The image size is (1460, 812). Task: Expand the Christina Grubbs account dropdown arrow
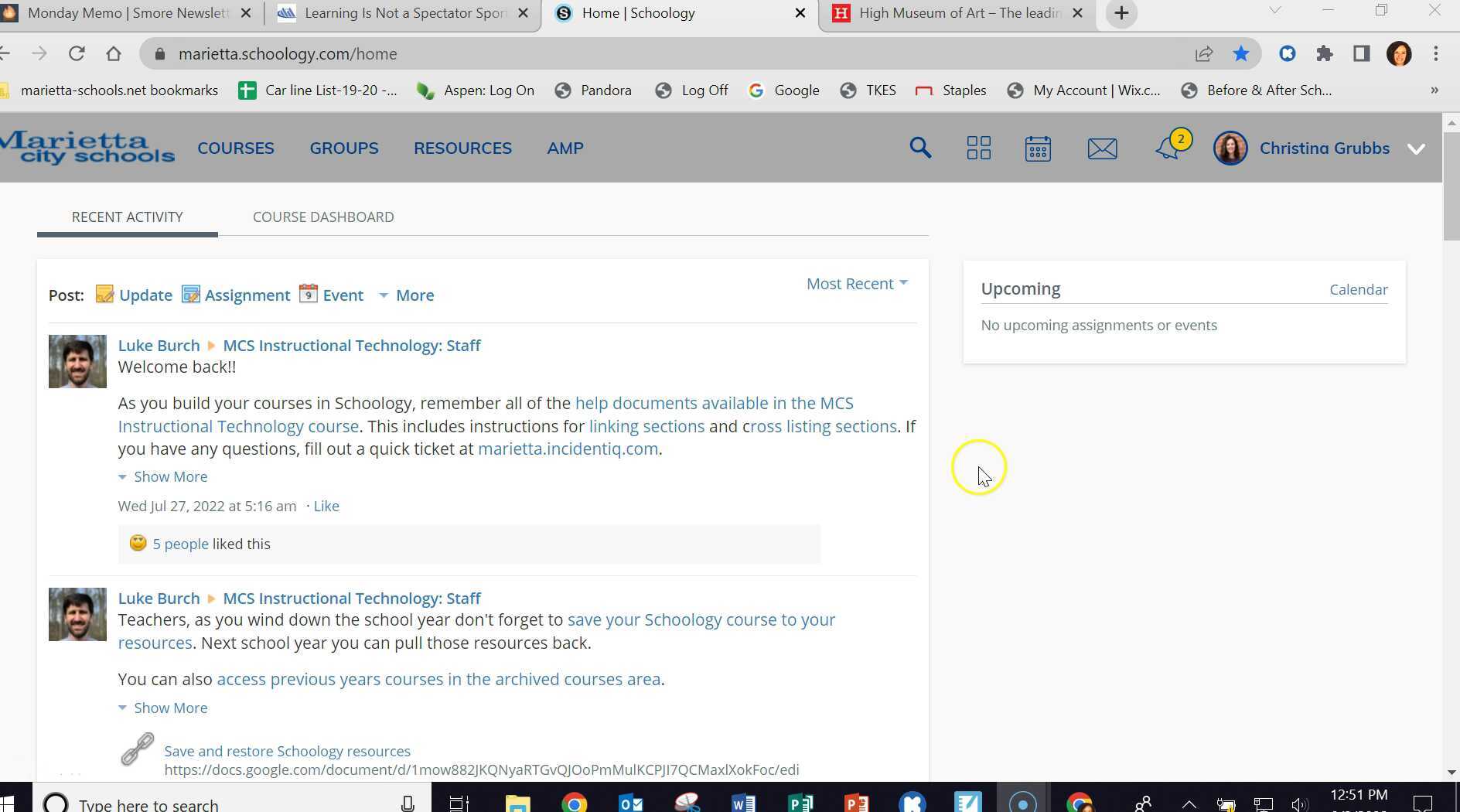1416,149
